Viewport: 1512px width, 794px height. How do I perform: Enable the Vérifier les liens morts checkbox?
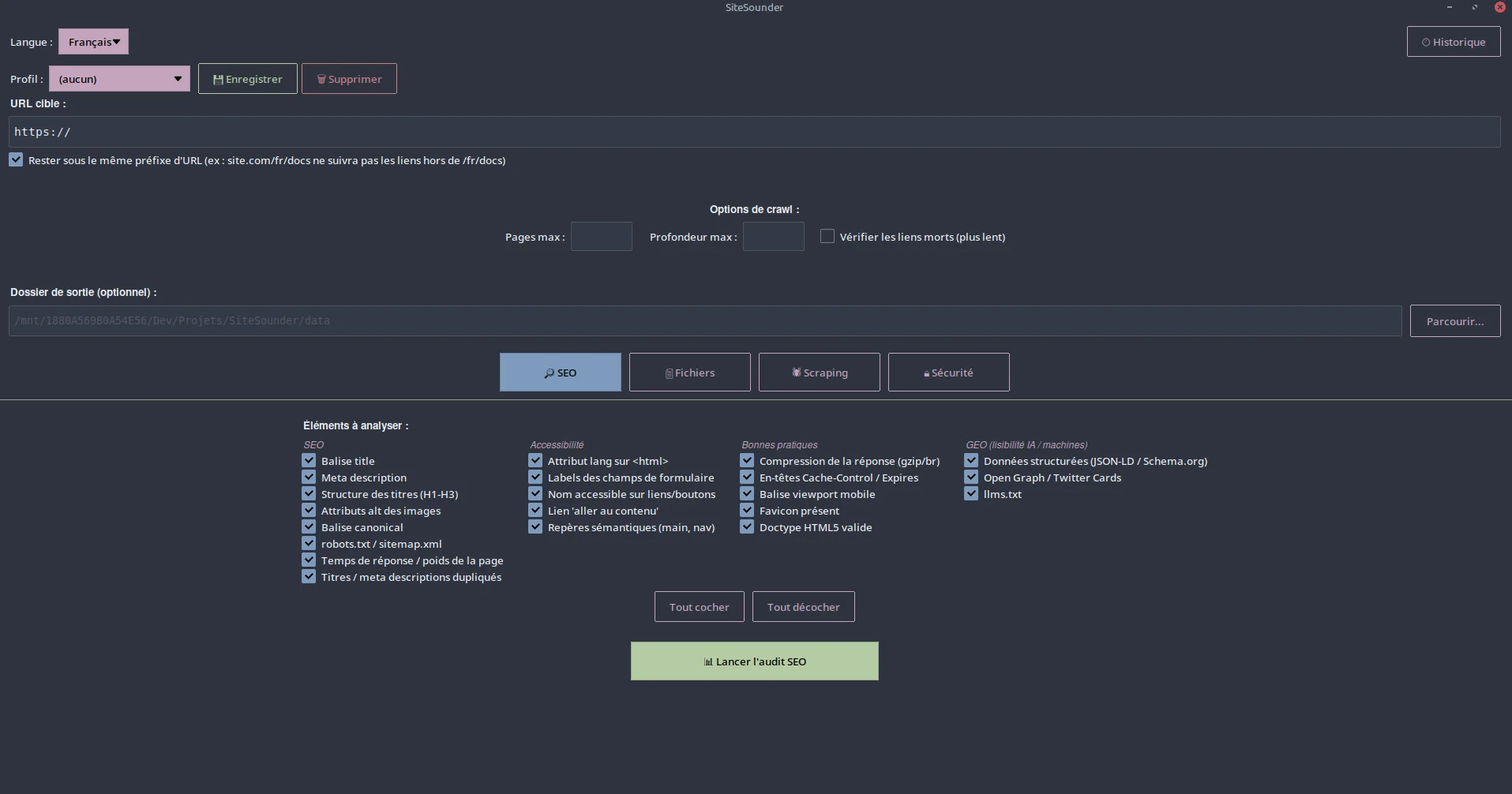click(827, 236)
